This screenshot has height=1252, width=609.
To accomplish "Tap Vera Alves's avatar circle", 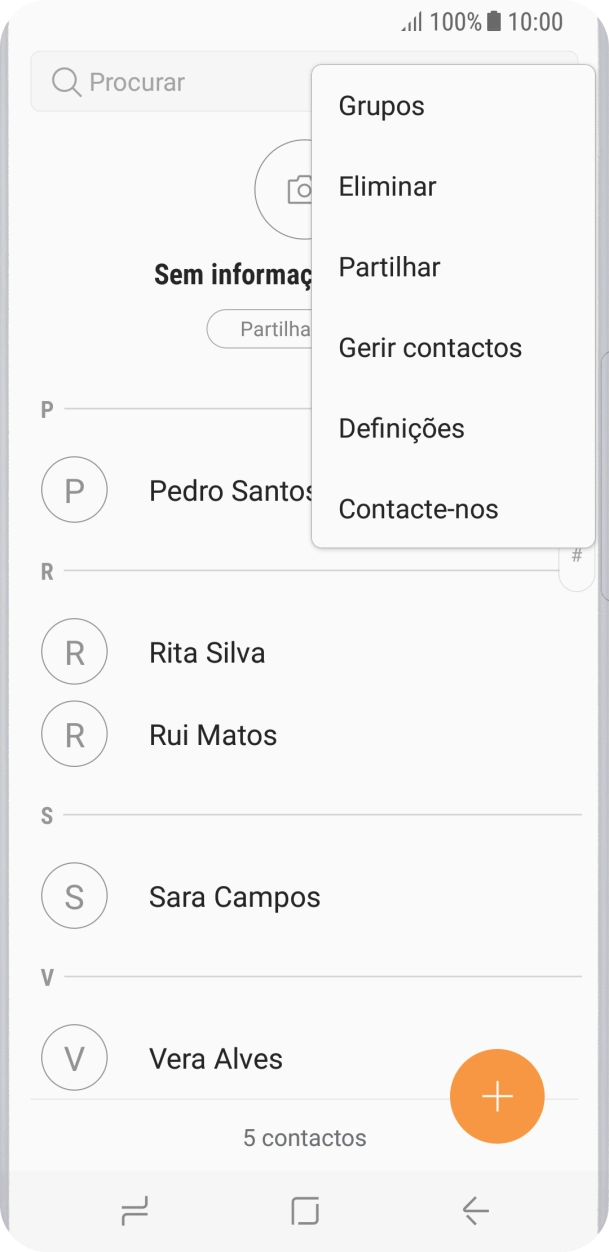I will 74,1058.
